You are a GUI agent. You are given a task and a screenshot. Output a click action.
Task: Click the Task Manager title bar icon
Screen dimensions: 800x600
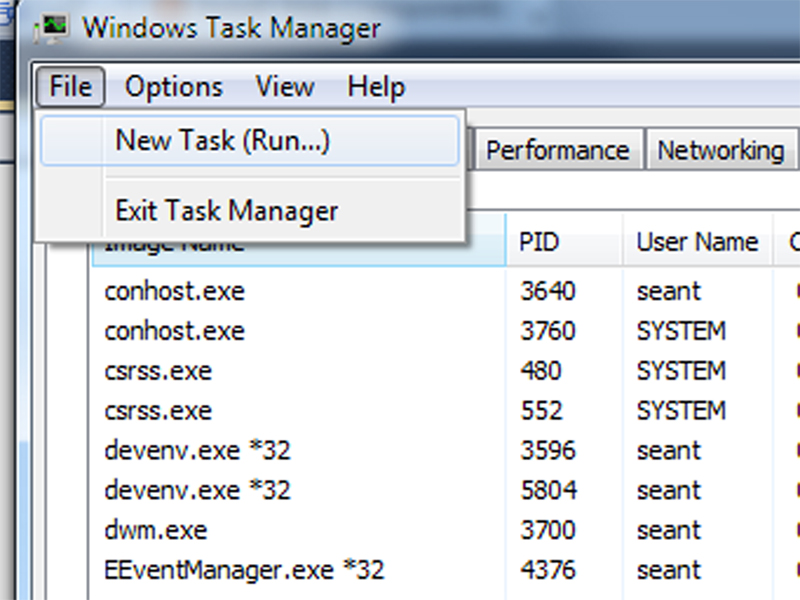pos(52,29)
